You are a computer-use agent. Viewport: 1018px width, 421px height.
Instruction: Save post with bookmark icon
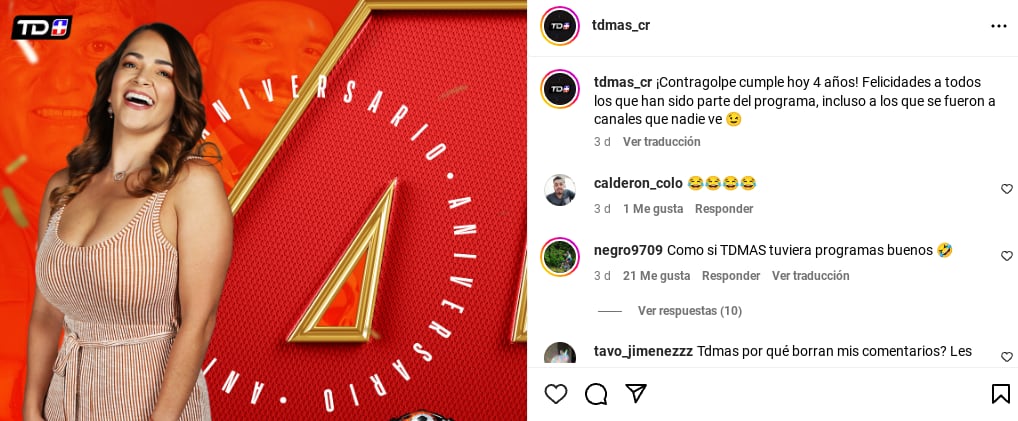coord(1000,394)
